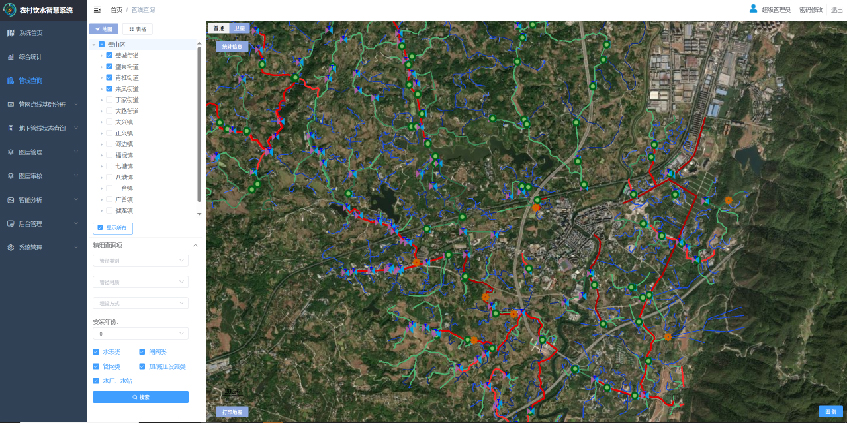Uncheck 璧城街道 checkbox
Image resolution: width=848 pixels, height=424 pixels.
(109, 55)
